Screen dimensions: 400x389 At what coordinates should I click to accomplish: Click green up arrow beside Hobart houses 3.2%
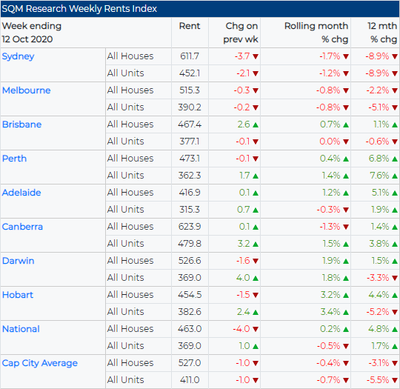point(346,295)
